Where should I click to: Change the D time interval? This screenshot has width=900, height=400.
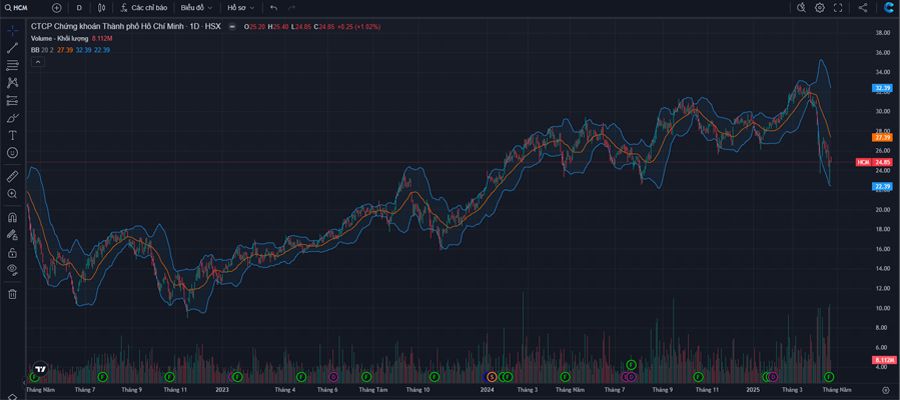[79, 7]
